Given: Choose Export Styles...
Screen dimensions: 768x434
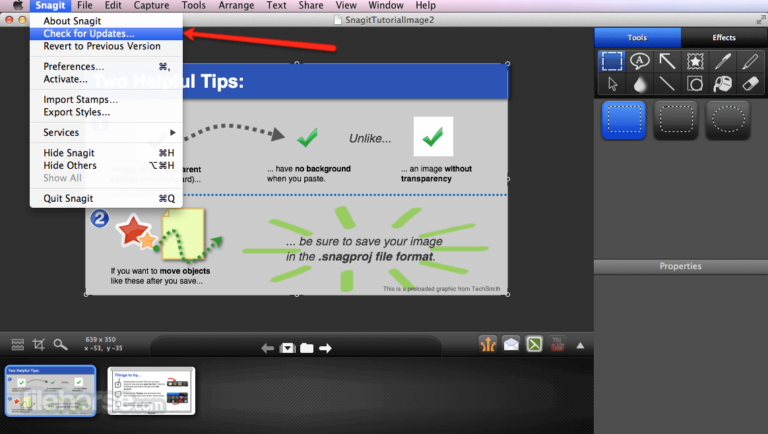Looking at the screenshot, I should [x=106, y=112].
